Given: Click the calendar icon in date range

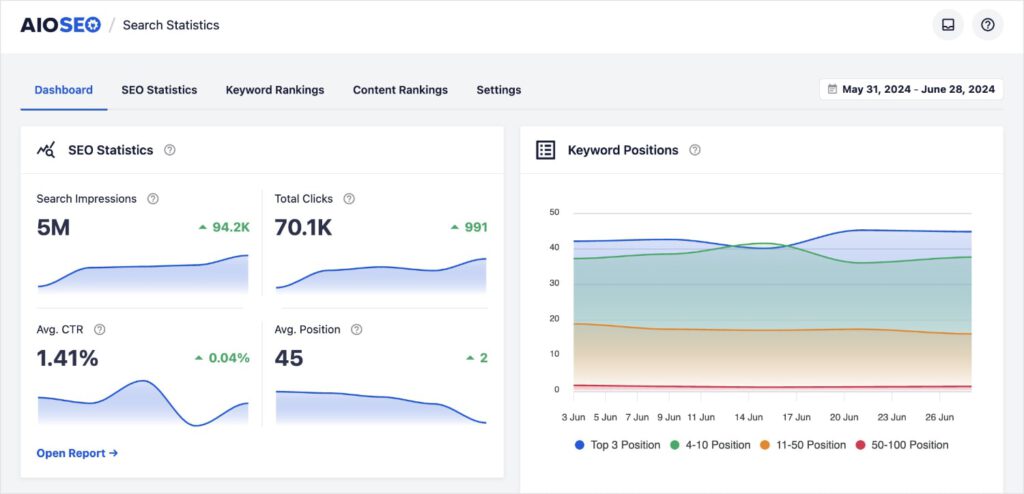Looking at the screenshot, I should 832,90.
